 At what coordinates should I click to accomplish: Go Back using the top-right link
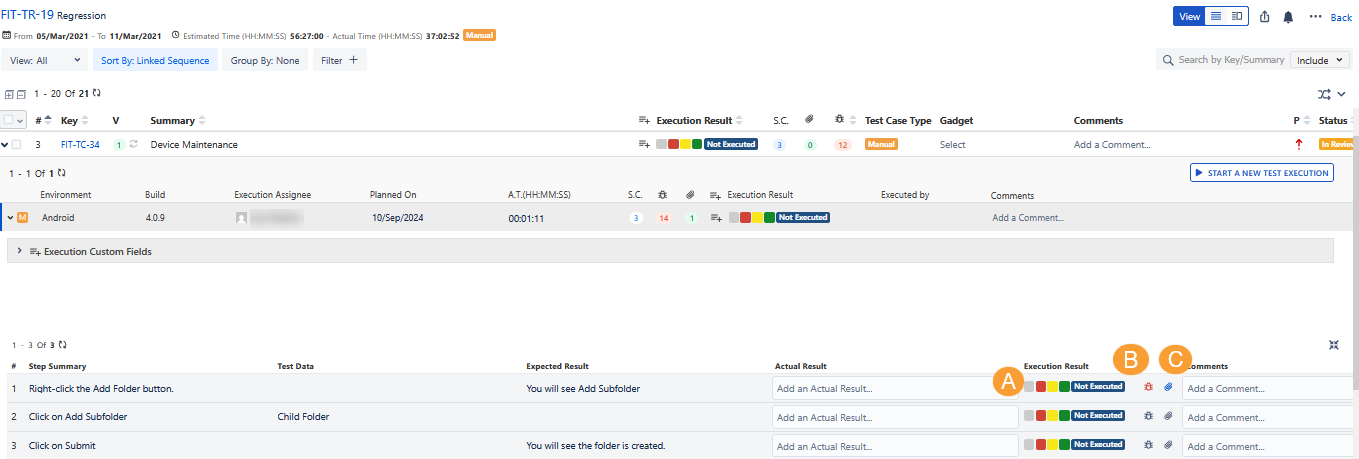1341,17
